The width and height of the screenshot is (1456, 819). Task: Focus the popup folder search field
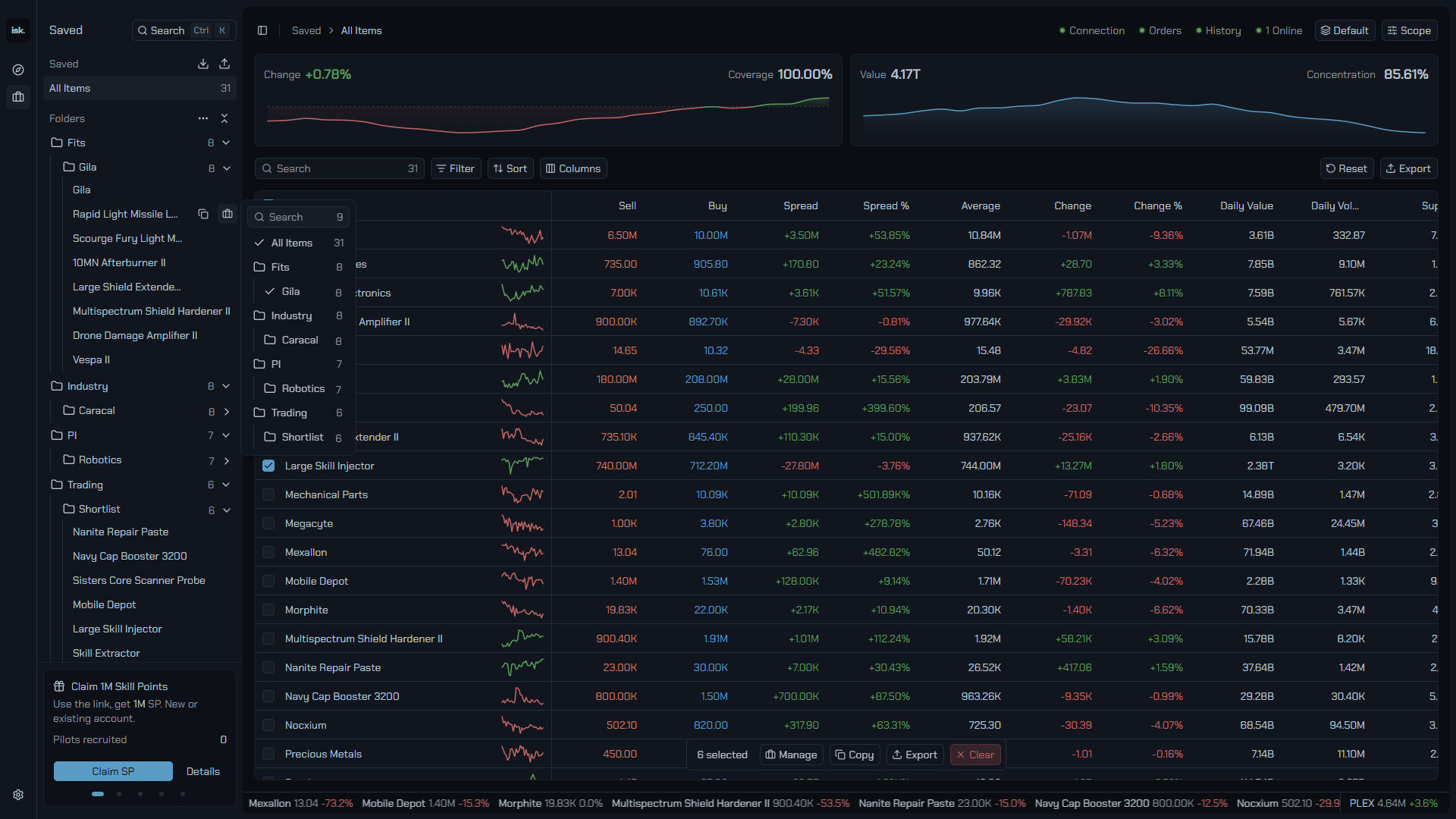299,217
